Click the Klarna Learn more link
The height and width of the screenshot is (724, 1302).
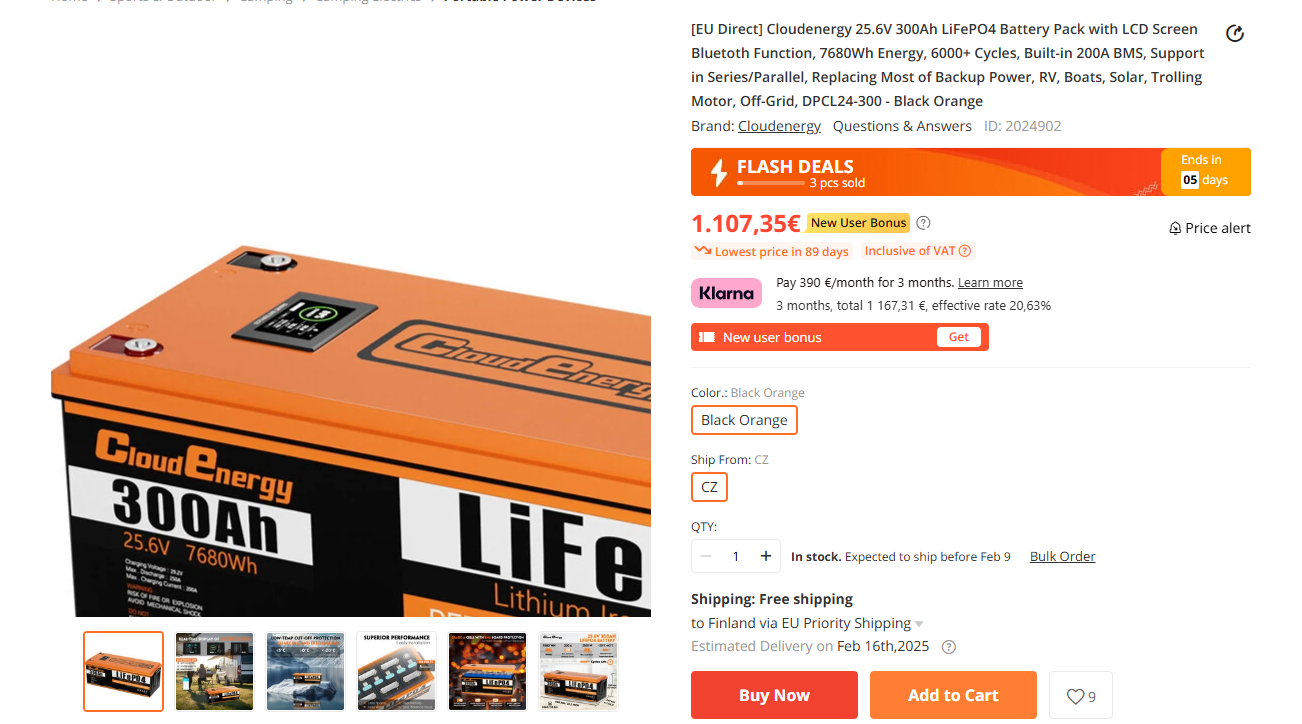pyautogui.click(x=990, y=283)
